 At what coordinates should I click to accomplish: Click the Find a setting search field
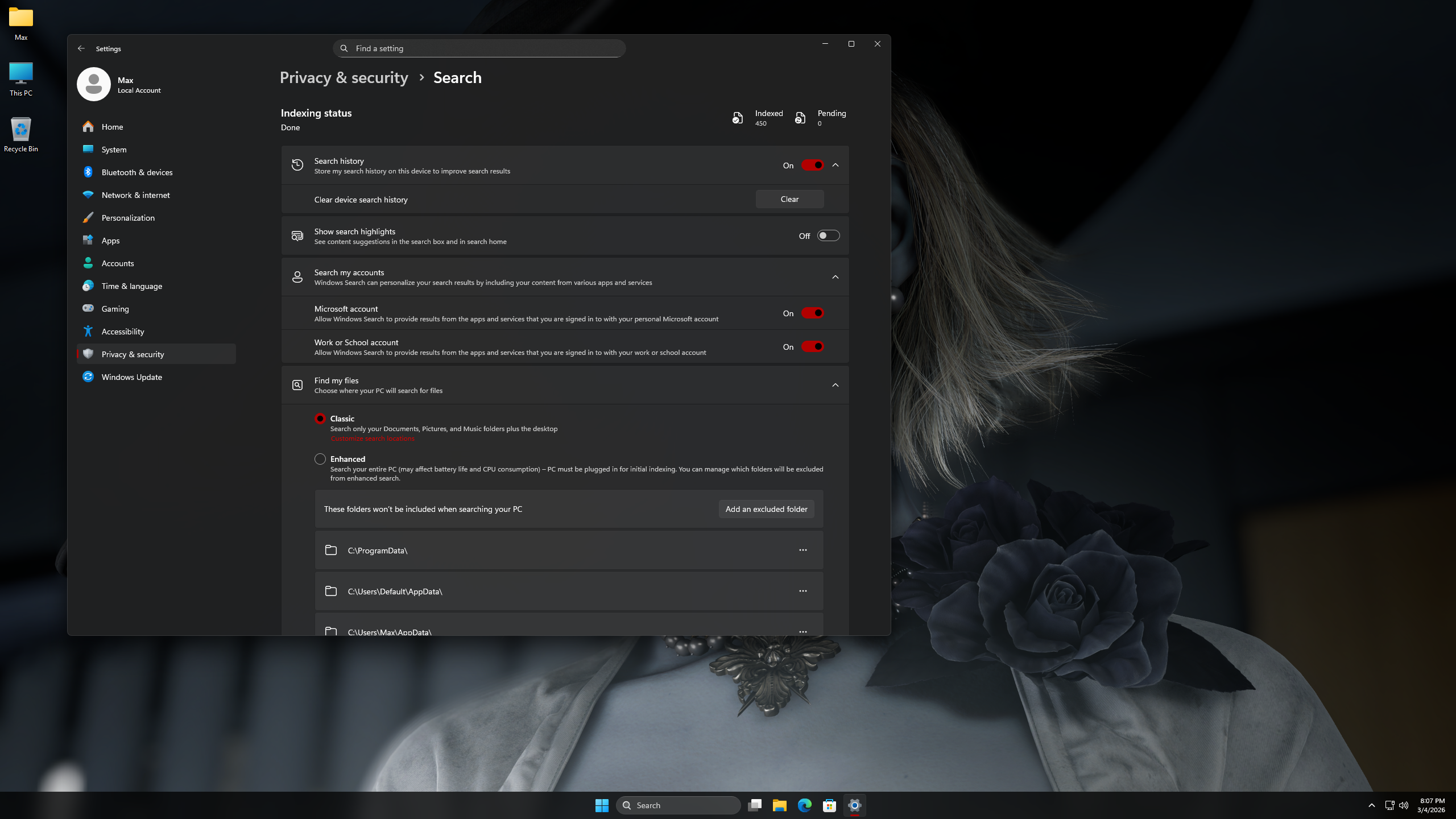(479, 49)
